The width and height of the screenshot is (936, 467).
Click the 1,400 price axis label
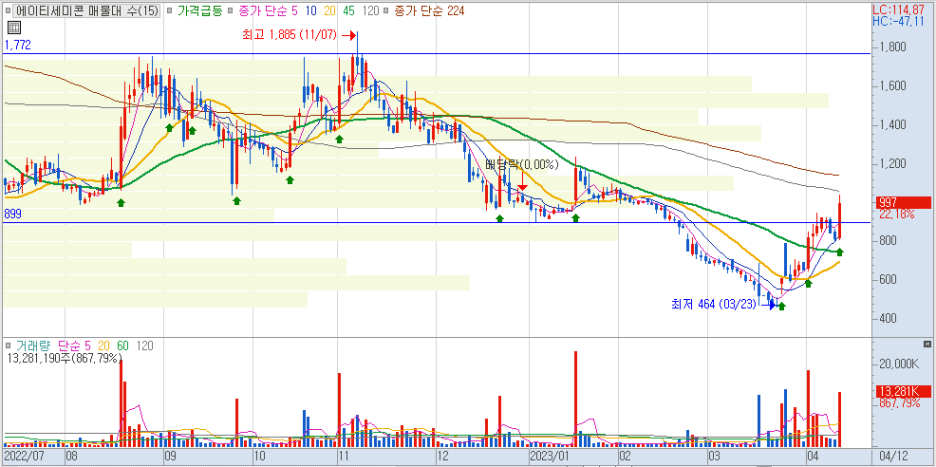tap(893, 125)
